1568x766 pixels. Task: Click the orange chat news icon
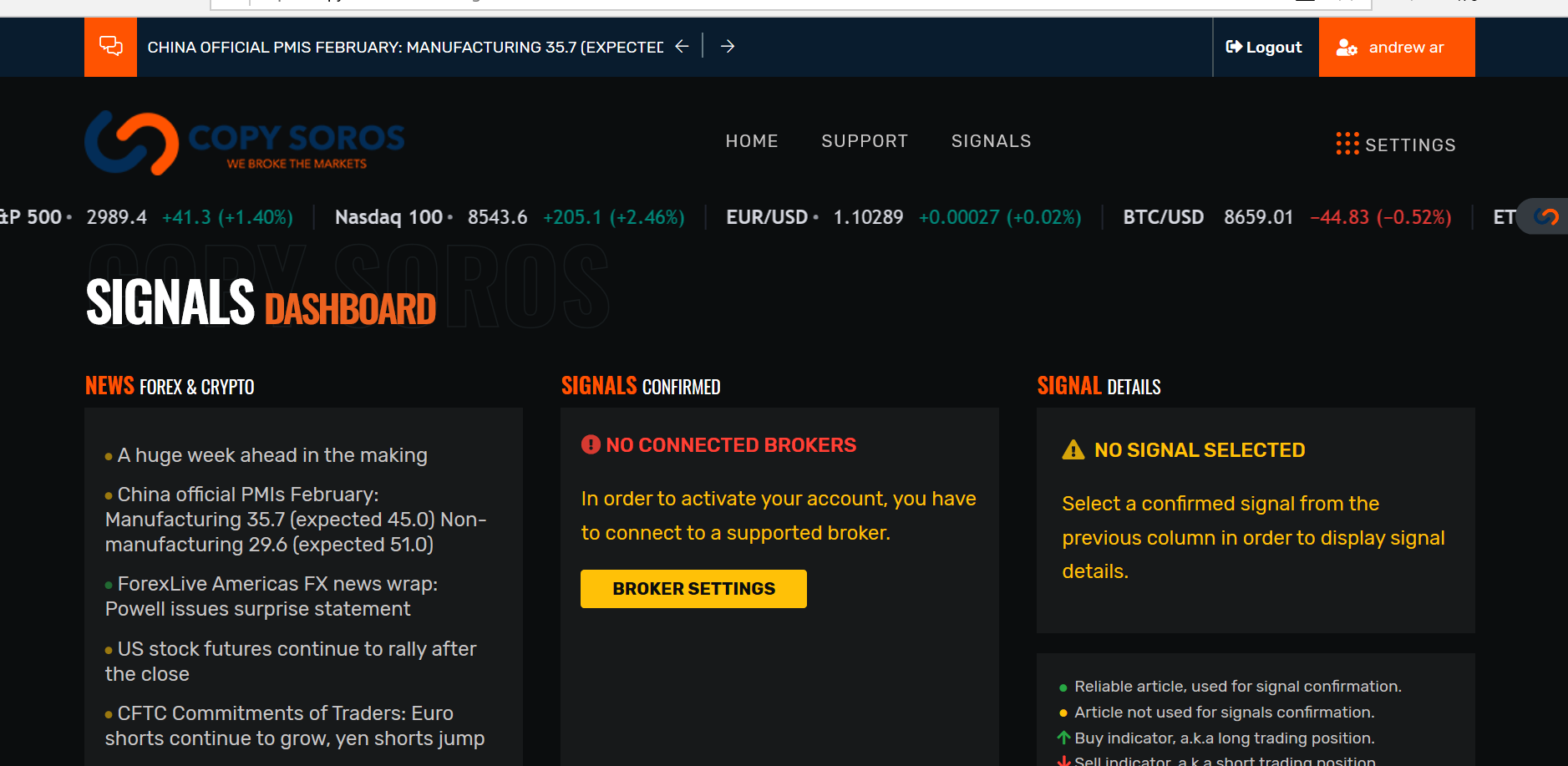click(110, 47)
